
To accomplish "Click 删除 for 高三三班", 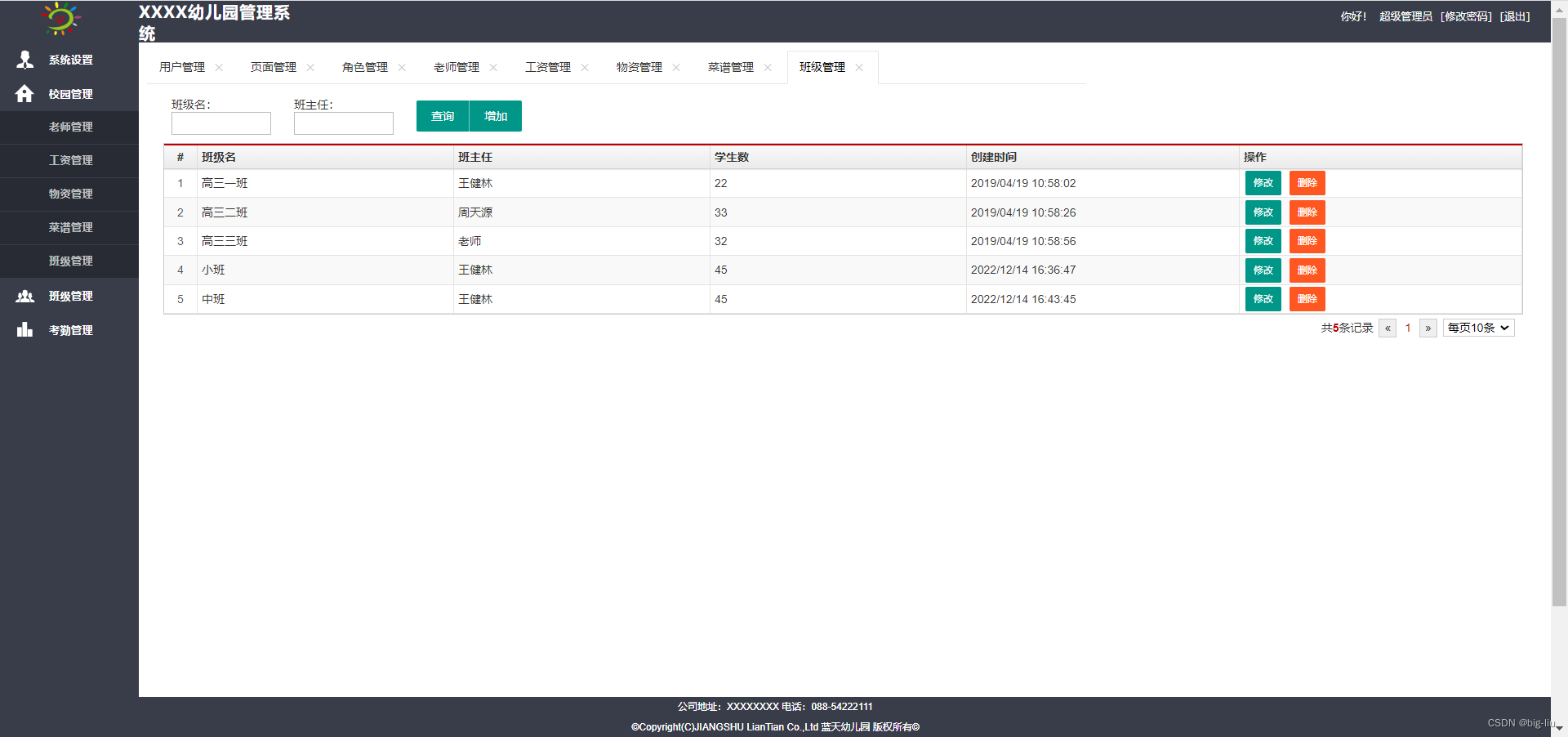I will (x=1307, y=241).
